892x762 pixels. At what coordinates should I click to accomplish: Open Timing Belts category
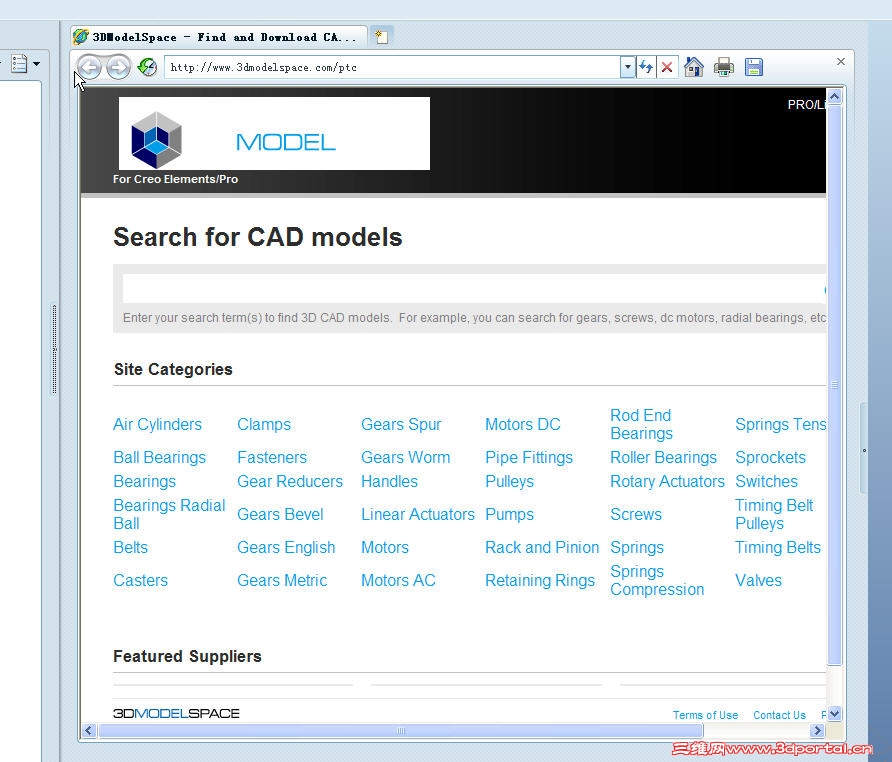tap(778, 547)
